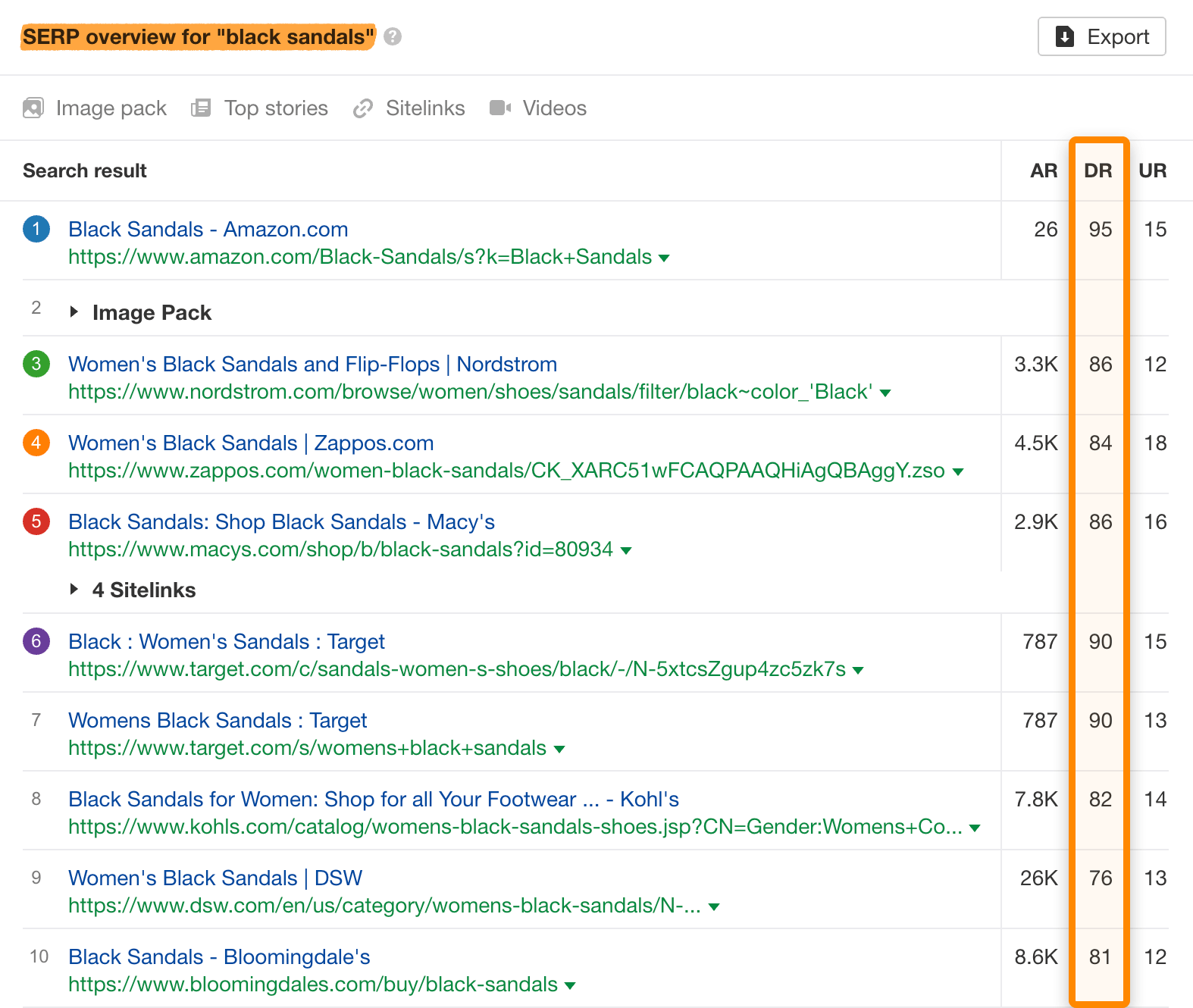The image size is (1193, 1008).
Task: Click the red position 5 badge
Action: pos(36,521)
